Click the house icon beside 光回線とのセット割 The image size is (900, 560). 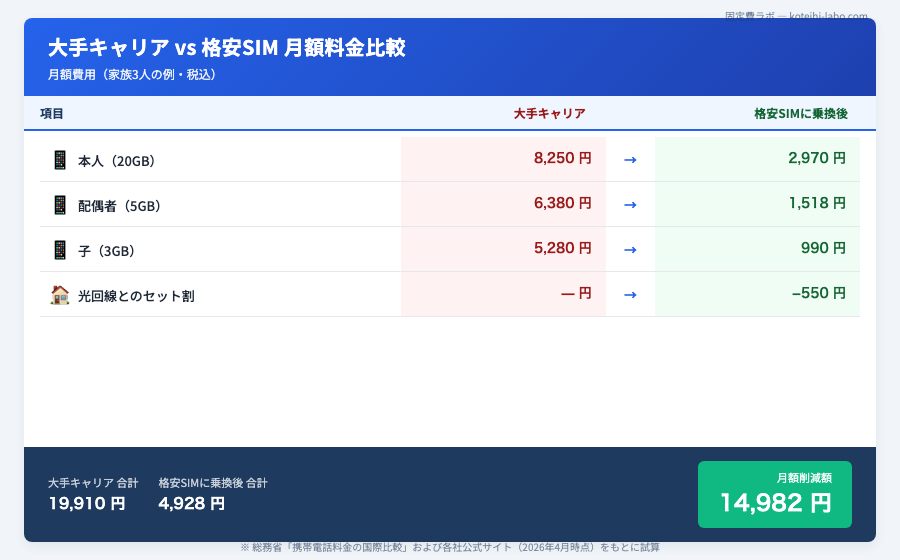60,295
